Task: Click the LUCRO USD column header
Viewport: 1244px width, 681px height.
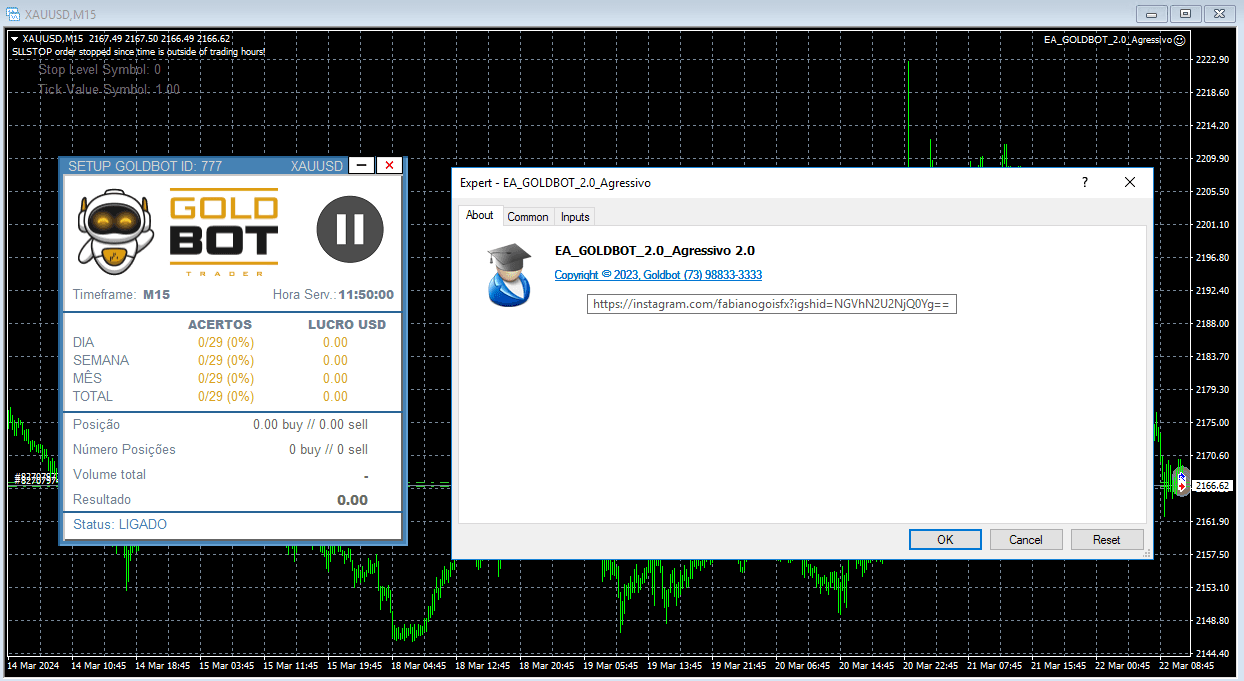Action: click(x=347, y=325)
